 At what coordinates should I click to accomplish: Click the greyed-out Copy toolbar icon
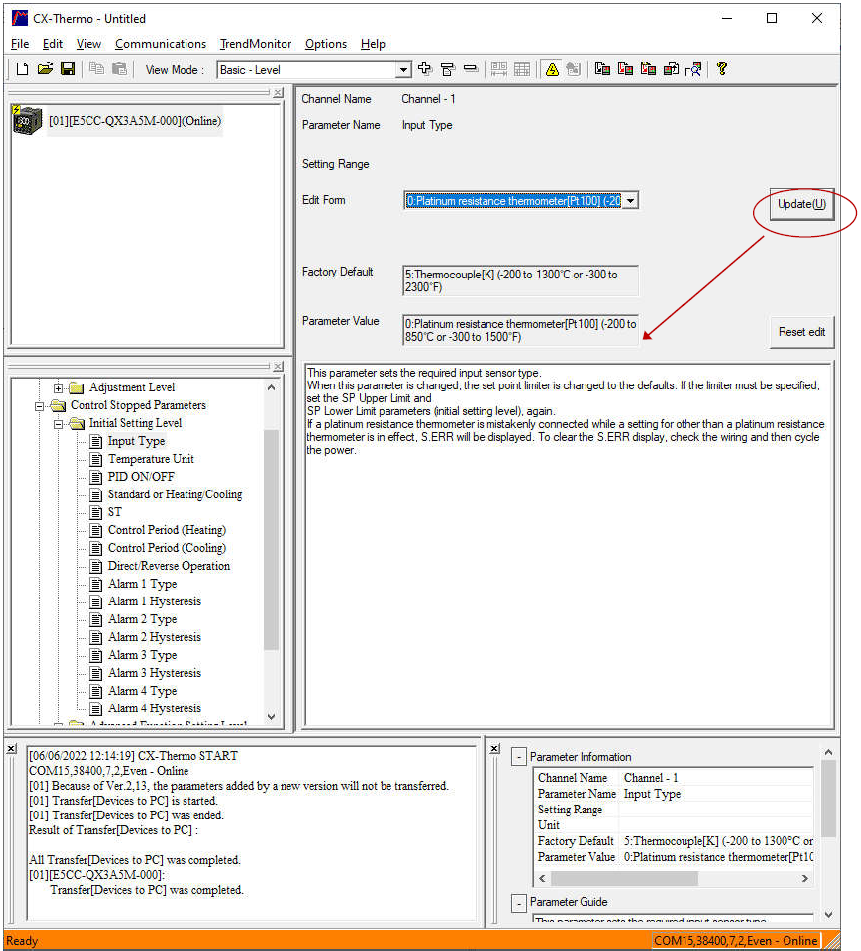(x=96, y=69)
